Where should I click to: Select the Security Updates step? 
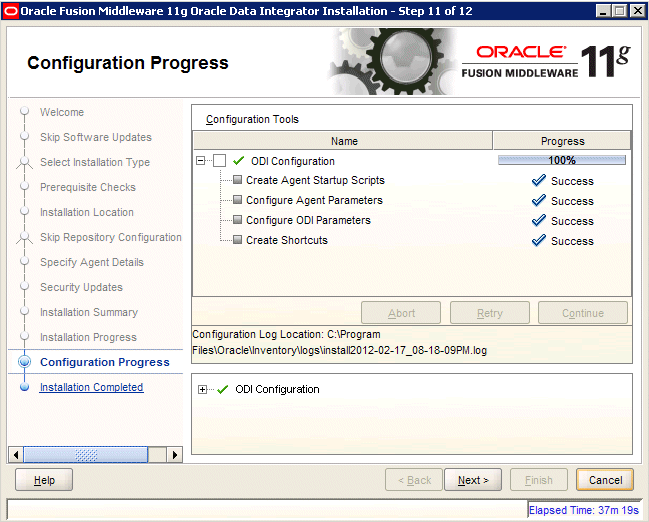click(x=81, y=287)
